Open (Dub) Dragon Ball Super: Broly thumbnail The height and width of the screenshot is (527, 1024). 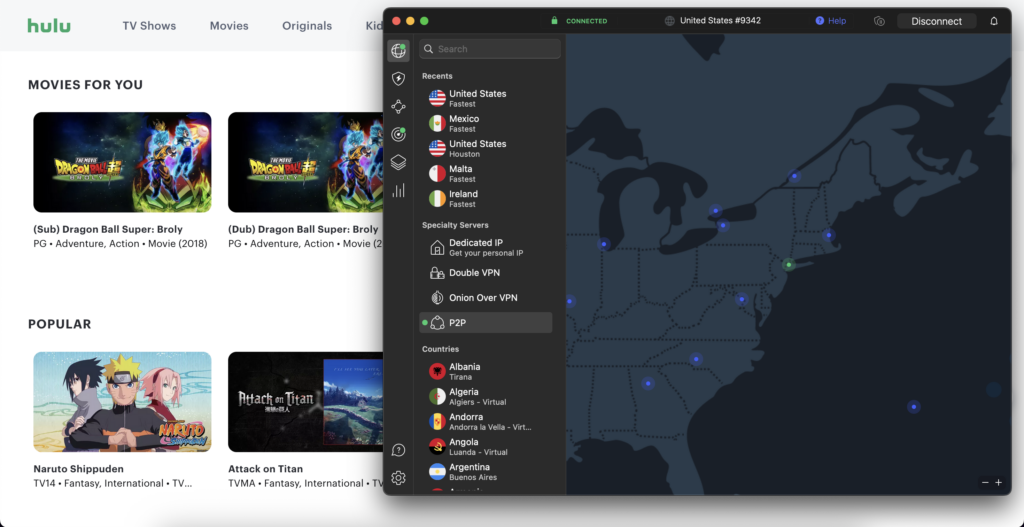tap(305, 162)
